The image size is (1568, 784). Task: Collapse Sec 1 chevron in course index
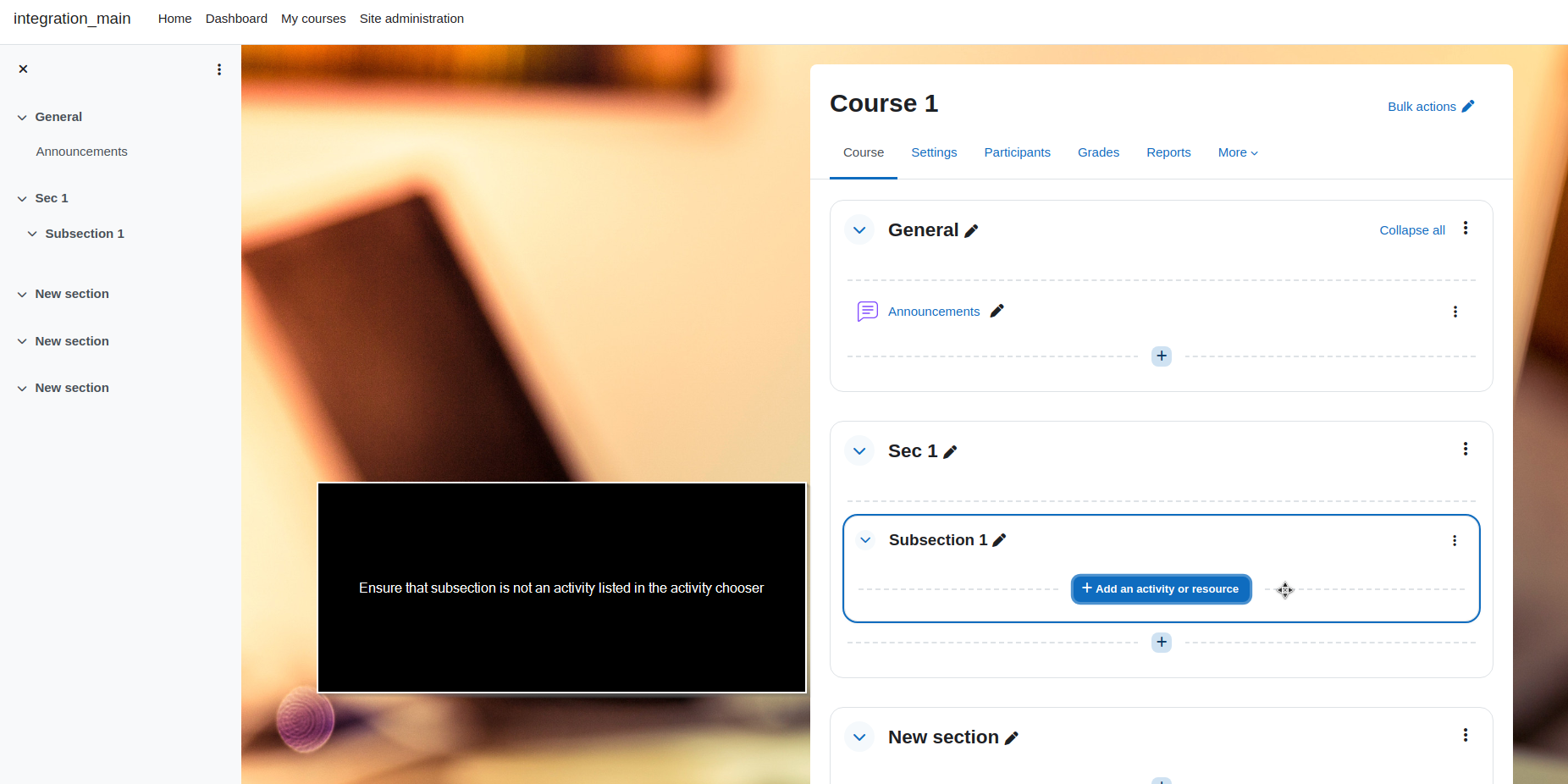tap(22, 199)
